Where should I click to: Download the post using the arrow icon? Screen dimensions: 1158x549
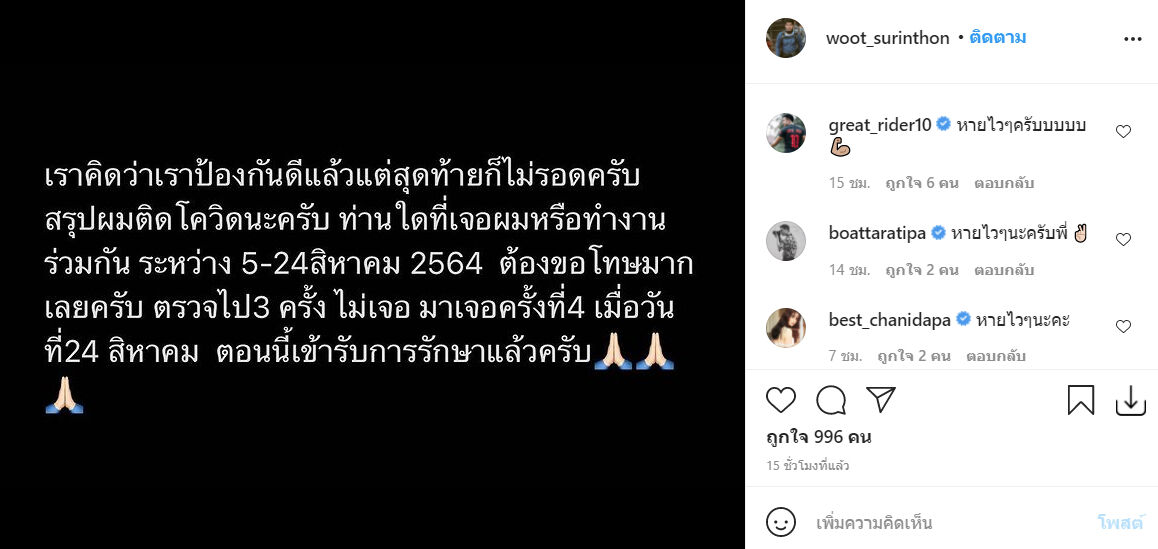pos(1130,400)
